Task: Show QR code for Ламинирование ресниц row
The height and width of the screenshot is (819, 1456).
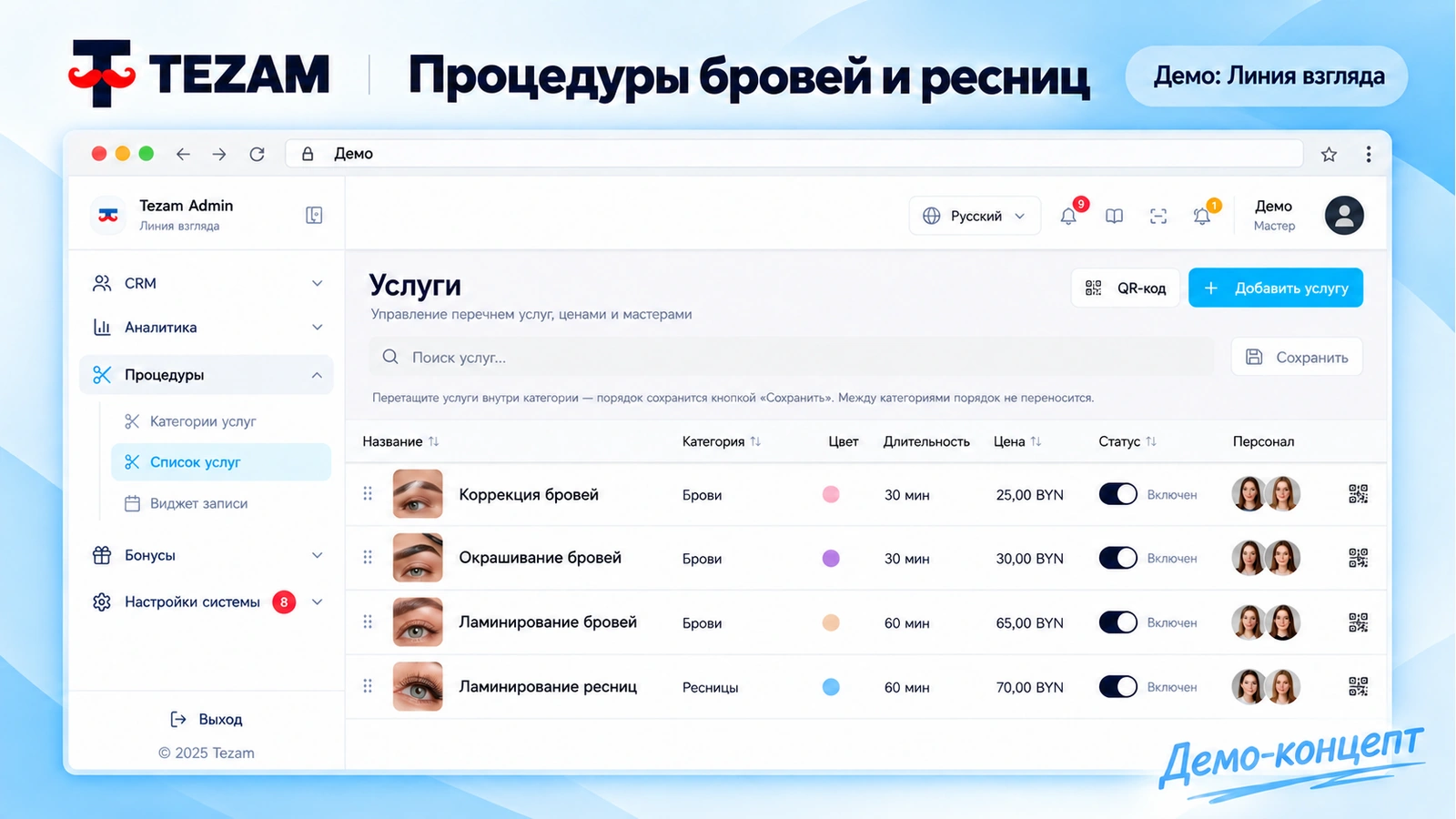Action: point(1358,686)
